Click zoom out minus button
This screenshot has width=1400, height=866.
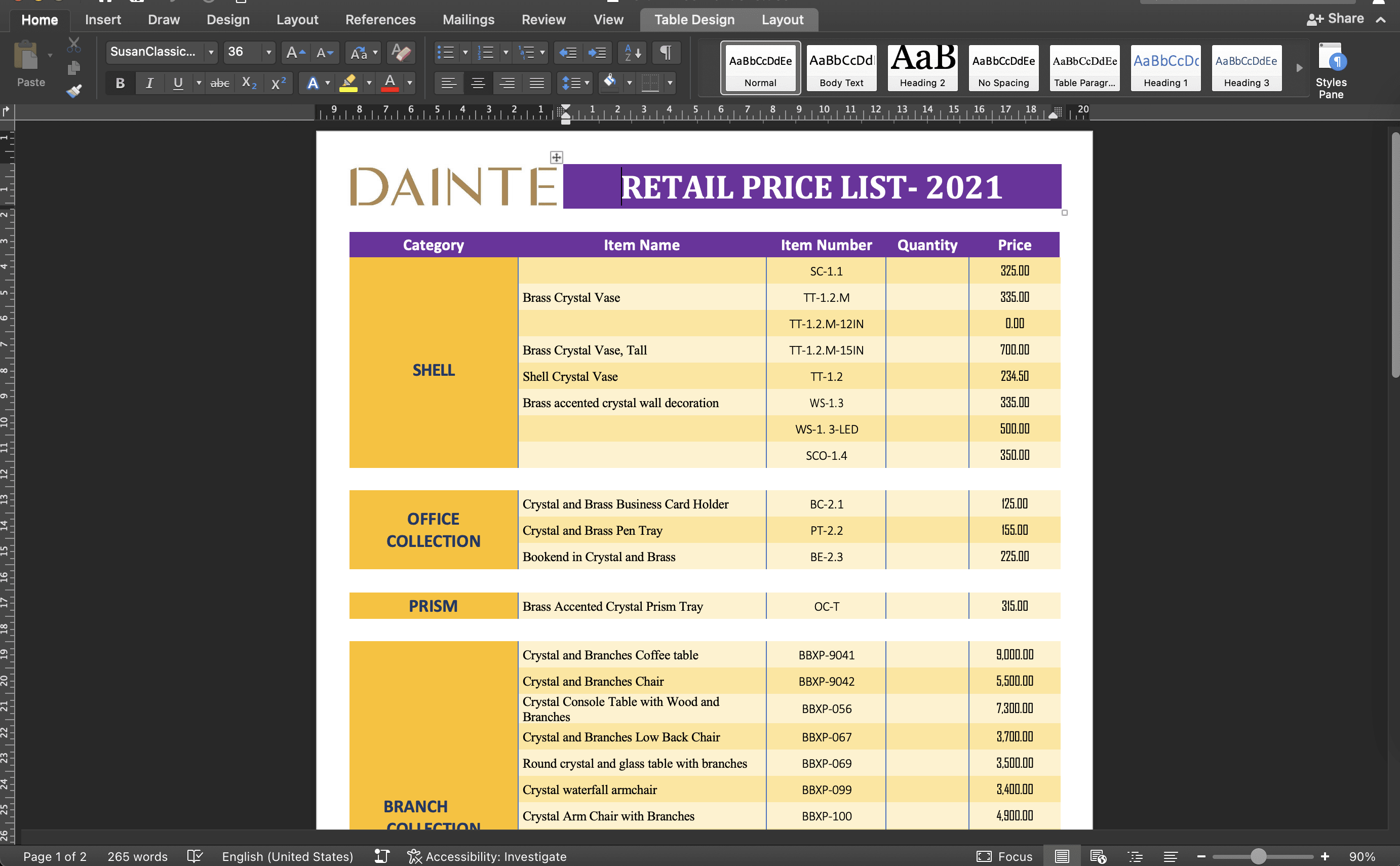click(x=1201, y=856)
